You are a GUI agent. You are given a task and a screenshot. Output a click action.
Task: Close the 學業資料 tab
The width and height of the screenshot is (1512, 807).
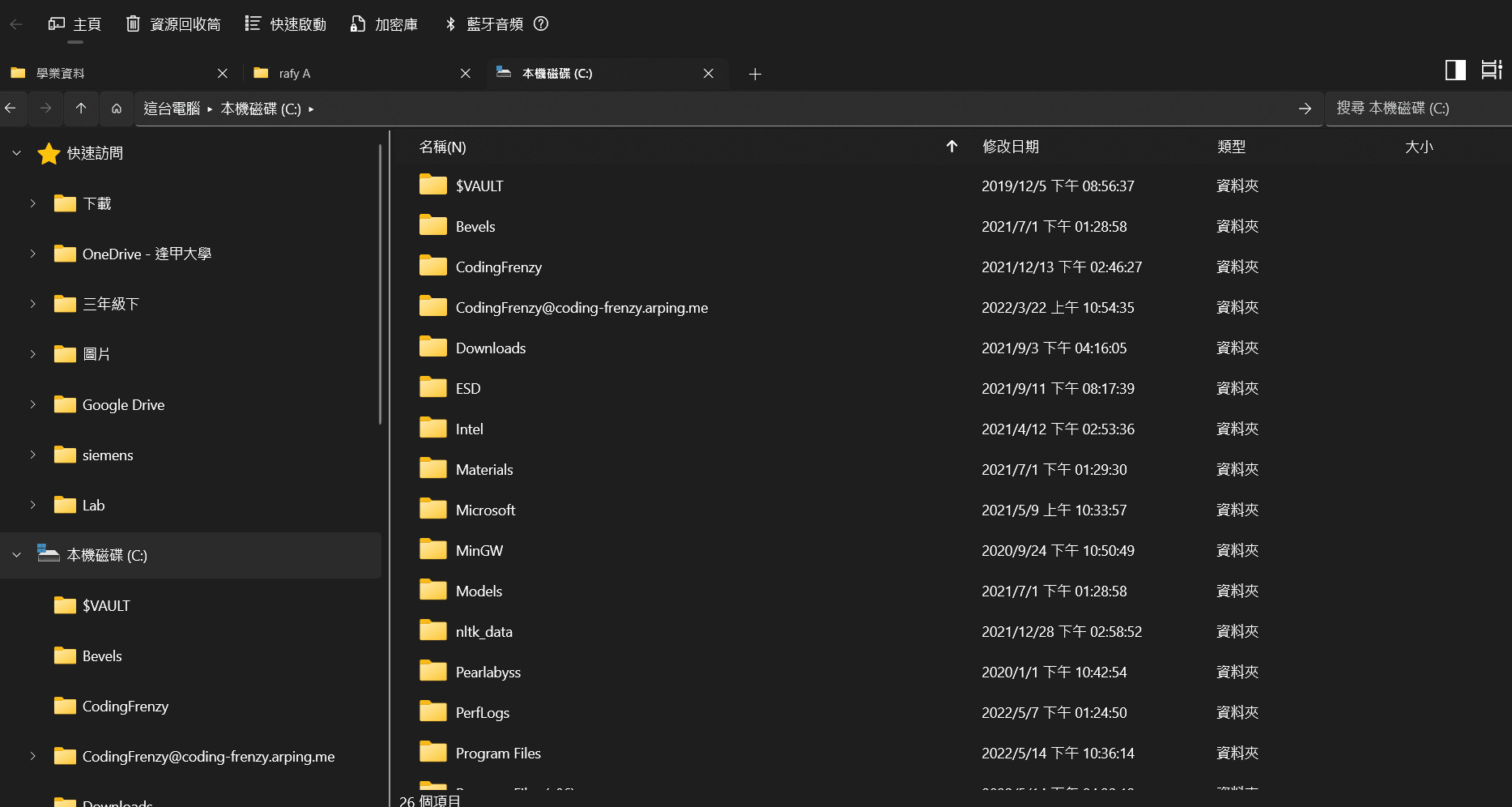[223, 73]
